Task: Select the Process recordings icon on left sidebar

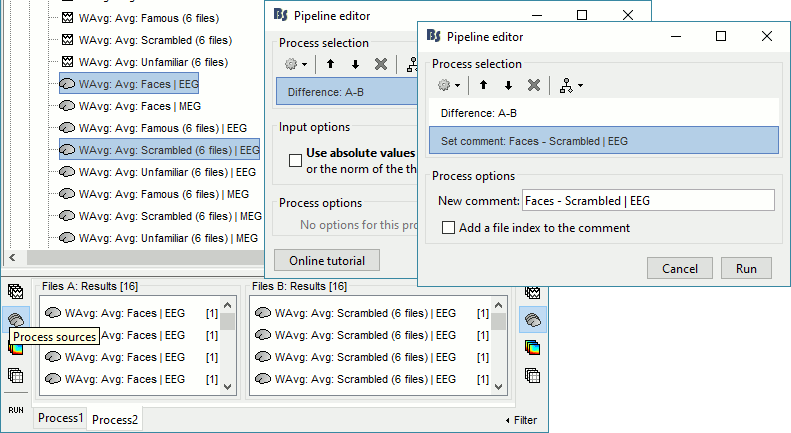Action: (16, 292)
